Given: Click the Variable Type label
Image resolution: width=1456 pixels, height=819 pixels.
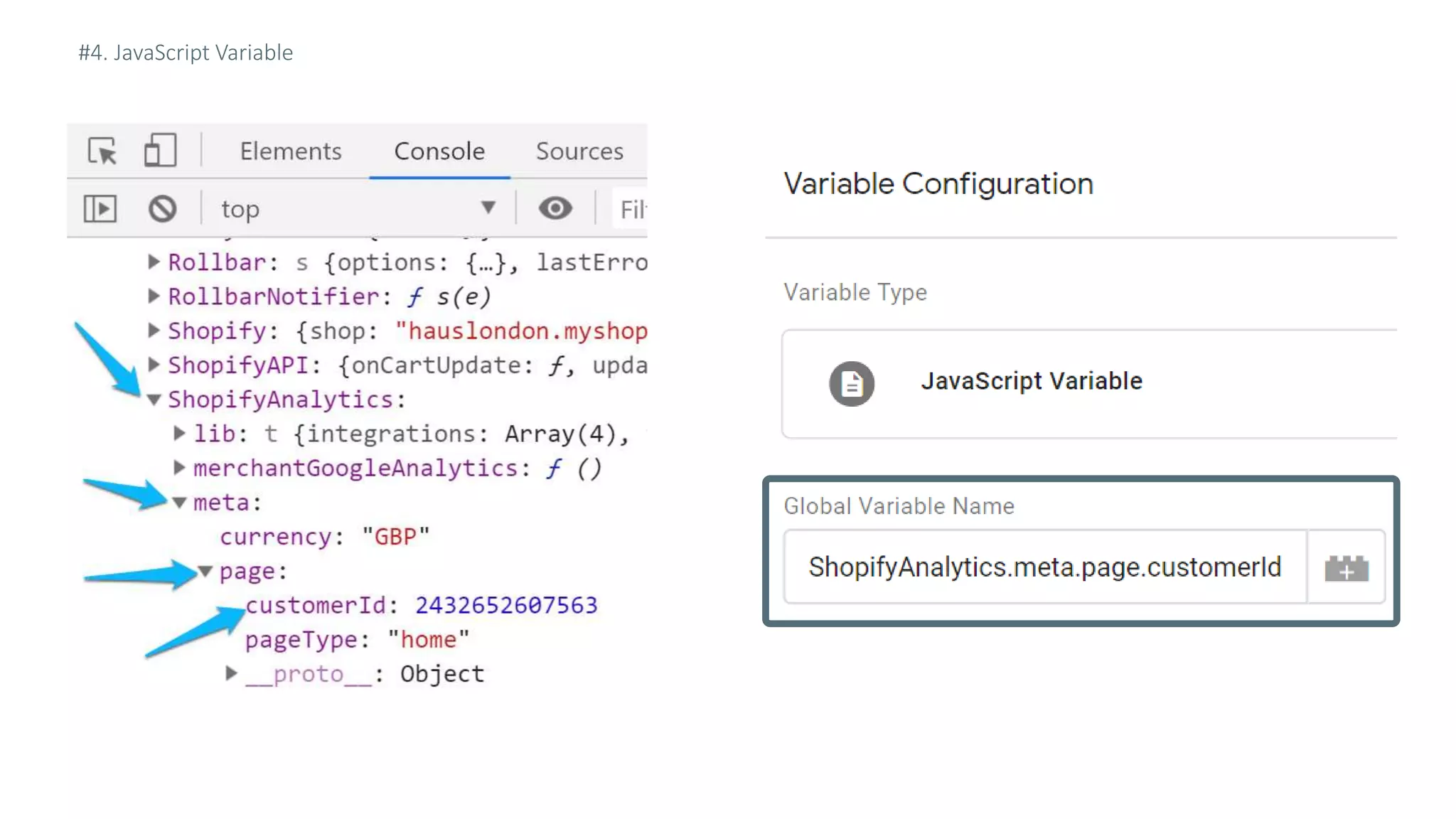Looking at the screenshot, I should (855, 292).
